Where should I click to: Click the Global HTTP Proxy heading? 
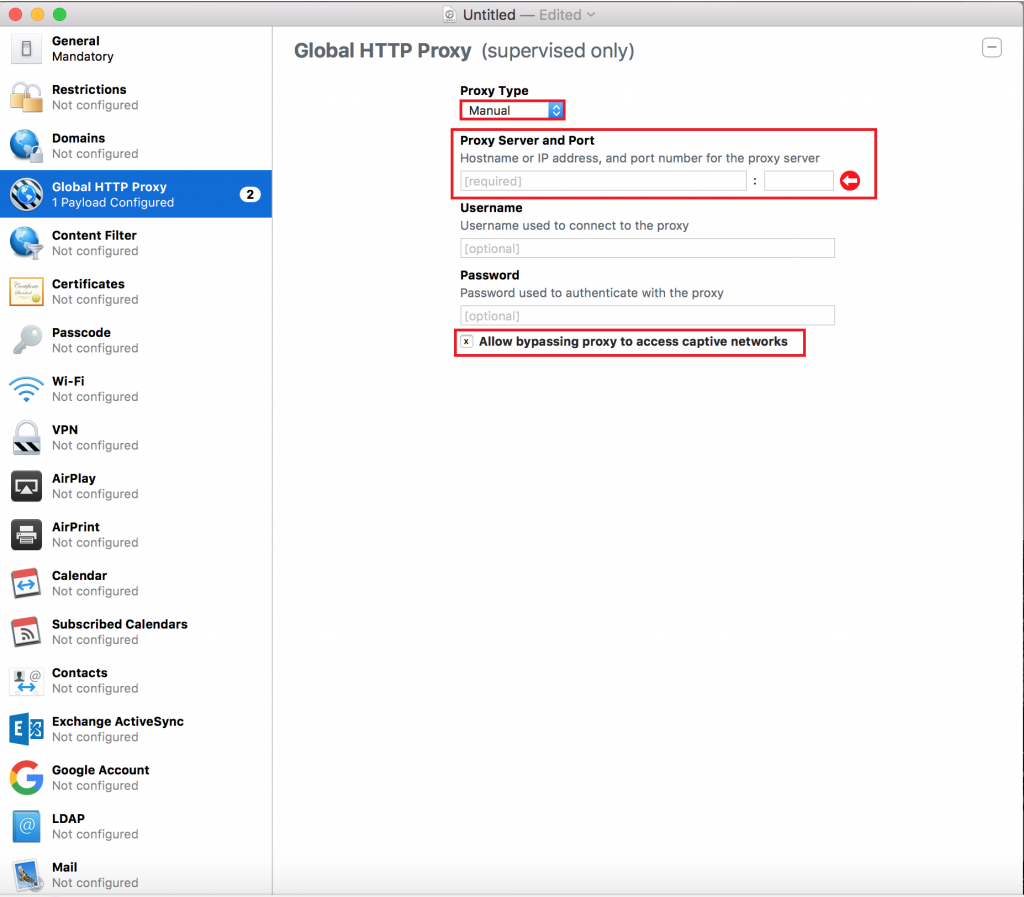(x=383, y=51)
